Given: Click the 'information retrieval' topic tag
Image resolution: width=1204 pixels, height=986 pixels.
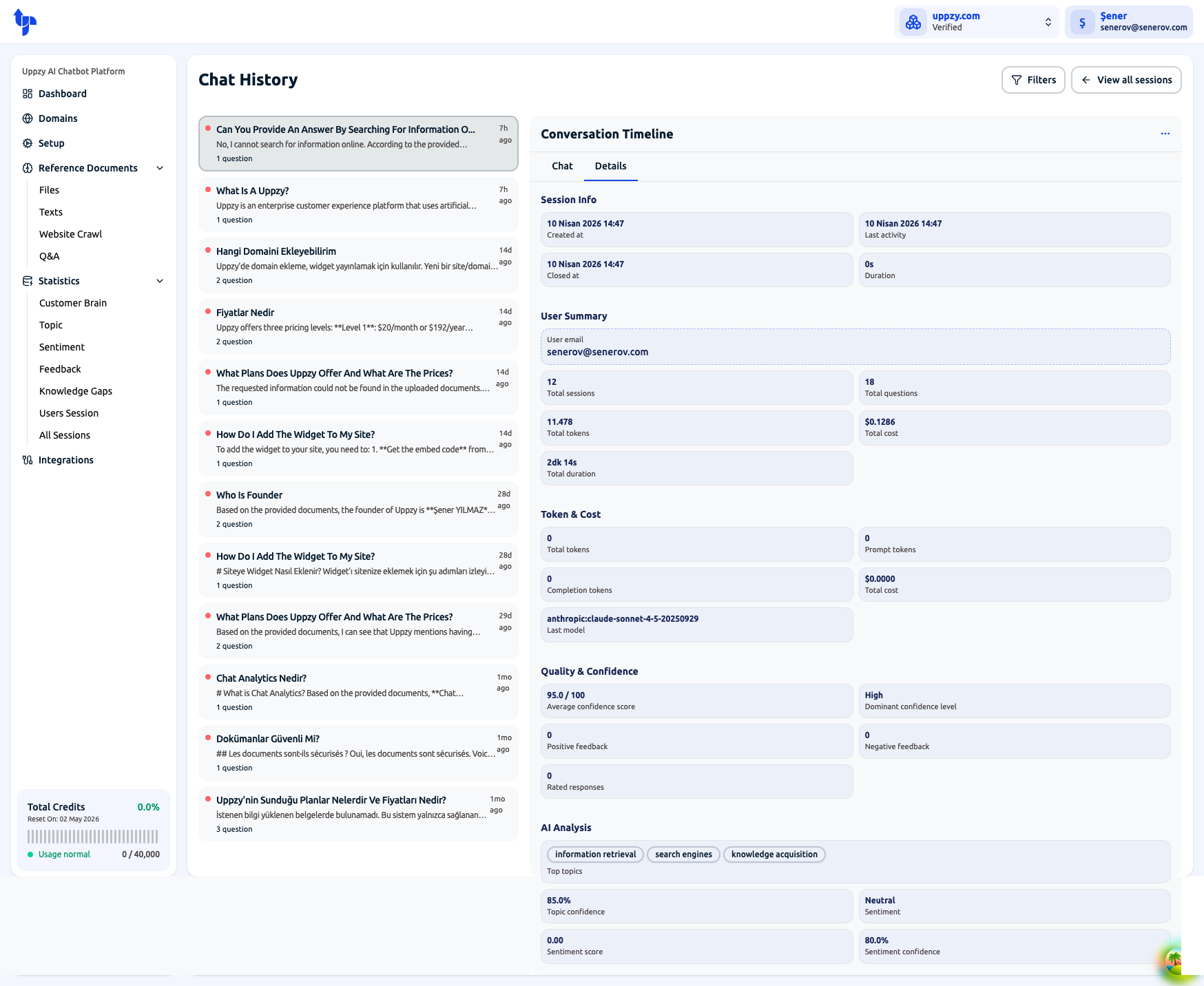Looking at the screenshot, I should point(596,854).
